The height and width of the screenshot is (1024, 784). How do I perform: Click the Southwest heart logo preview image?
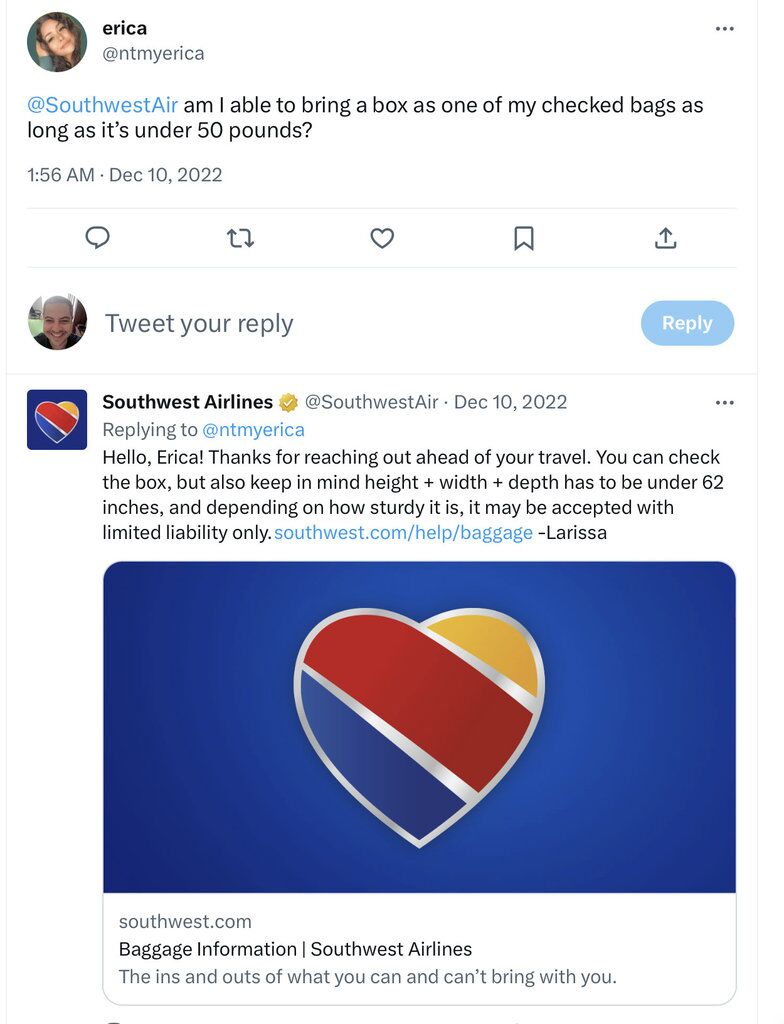pyautogui.click(x=419, y=726)
